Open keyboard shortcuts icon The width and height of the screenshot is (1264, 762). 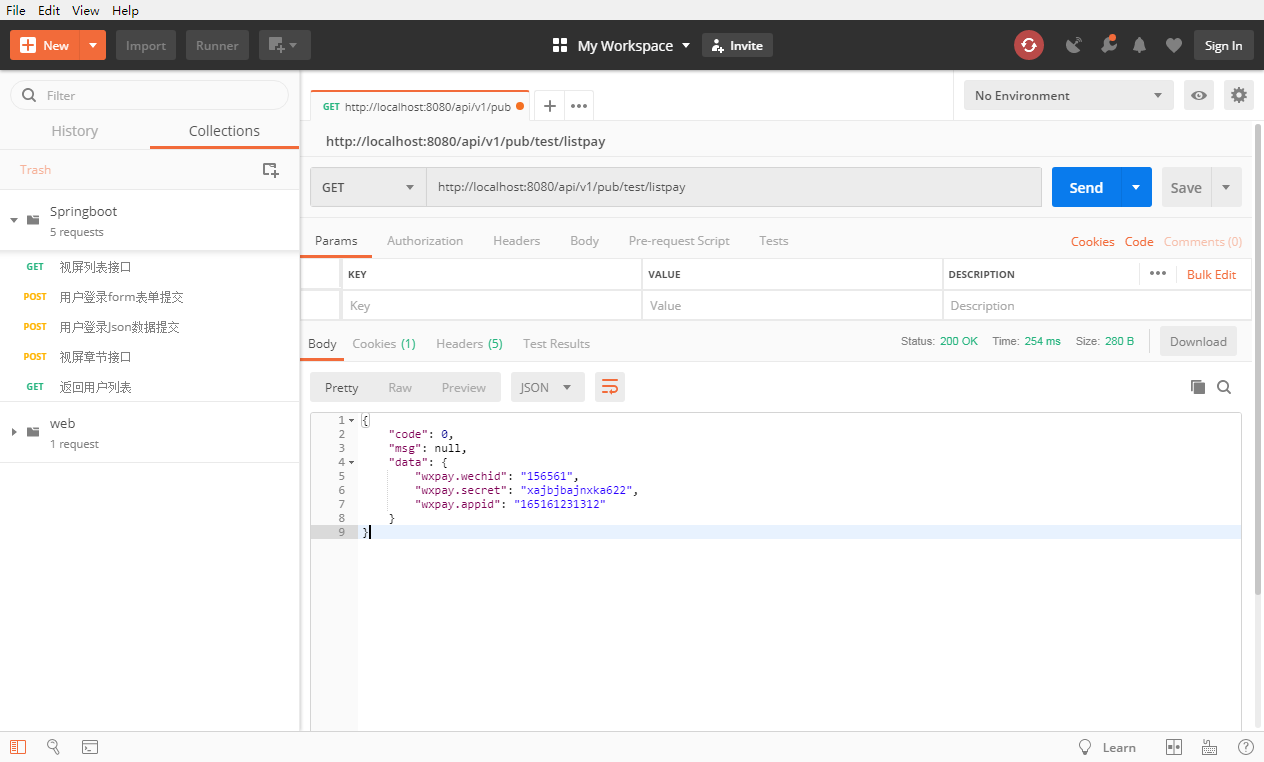(1209, 747)
